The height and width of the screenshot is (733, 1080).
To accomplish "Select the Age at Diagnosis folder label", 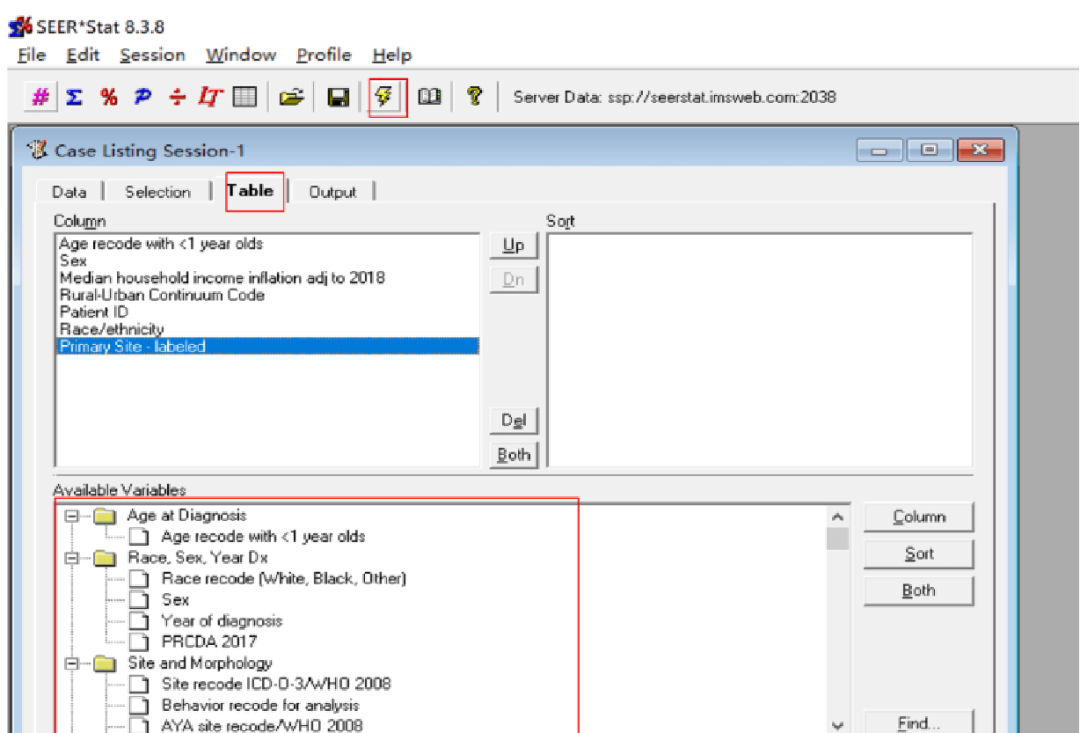I will tap(187, 515).
